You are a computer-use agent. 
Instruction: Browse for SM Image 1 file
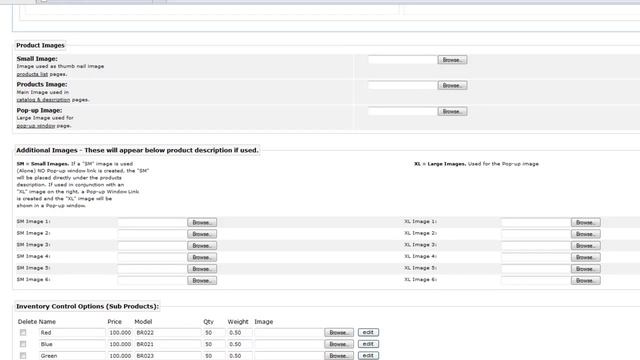pyautogui.click(x=202, y=222)
